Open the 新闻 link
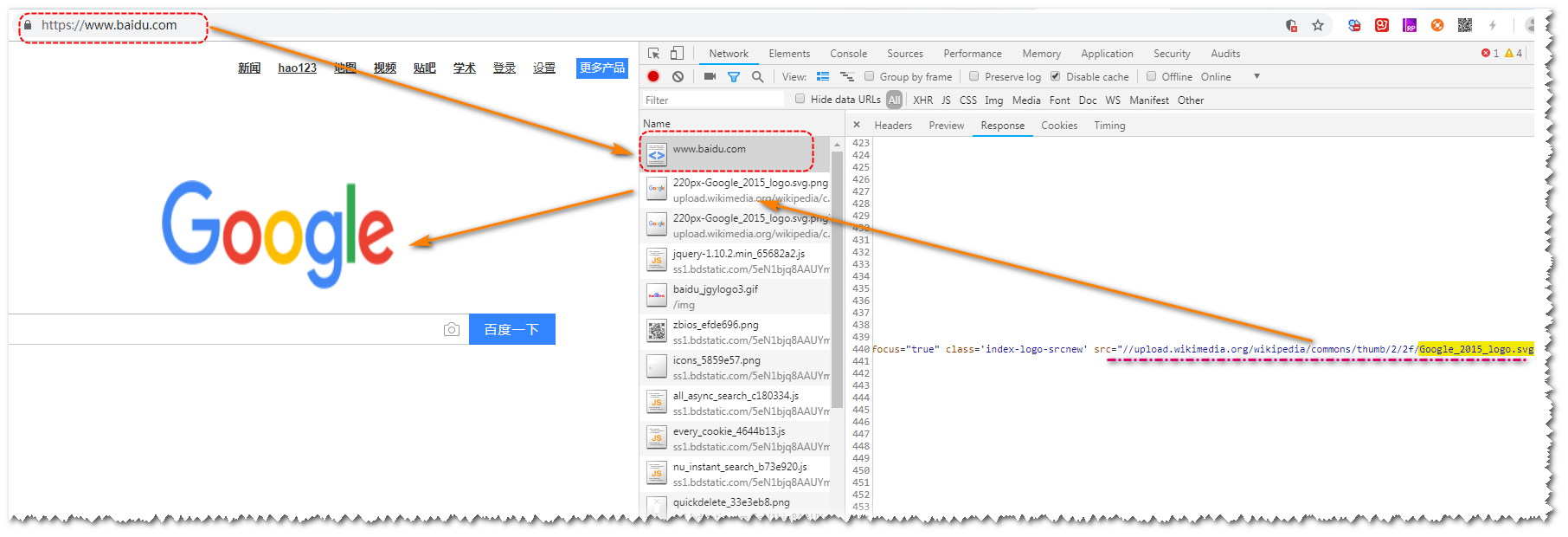The image size is (1568, 537). [x=249, y=68]
